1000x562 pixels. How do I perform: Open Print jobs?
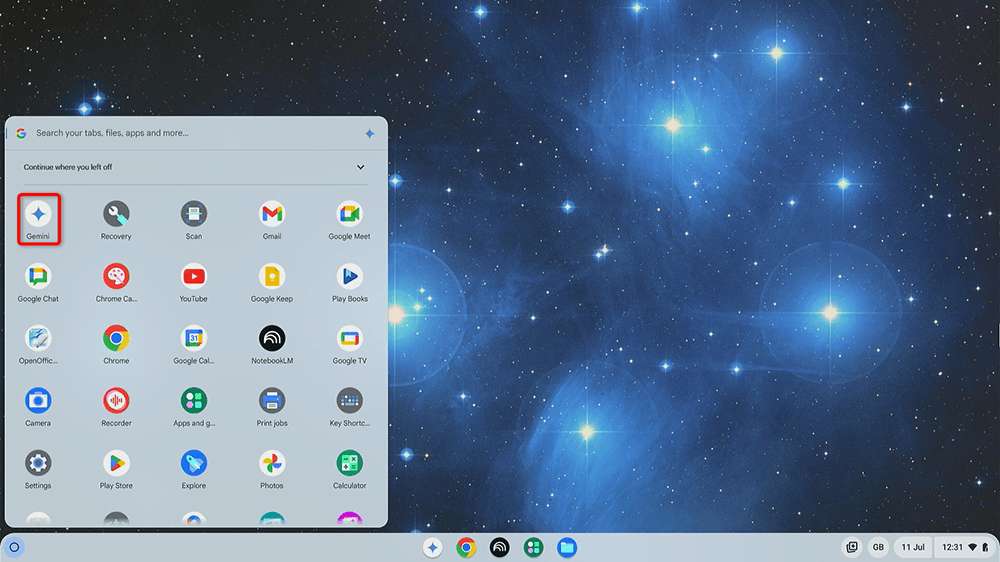pos(272,407)
